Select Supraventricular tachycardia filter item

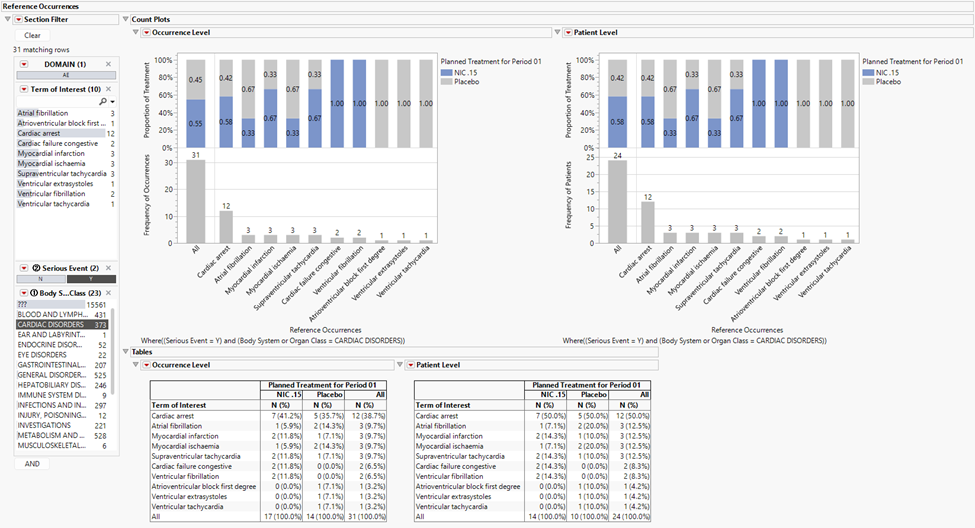pyautogui.click(x=66, y=174)
